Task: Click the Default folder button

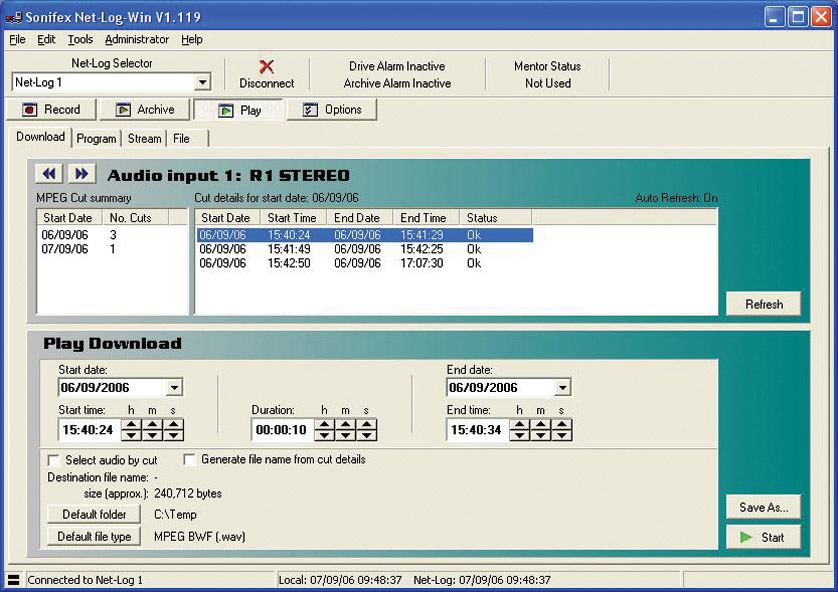Action: tap(94, 515)
